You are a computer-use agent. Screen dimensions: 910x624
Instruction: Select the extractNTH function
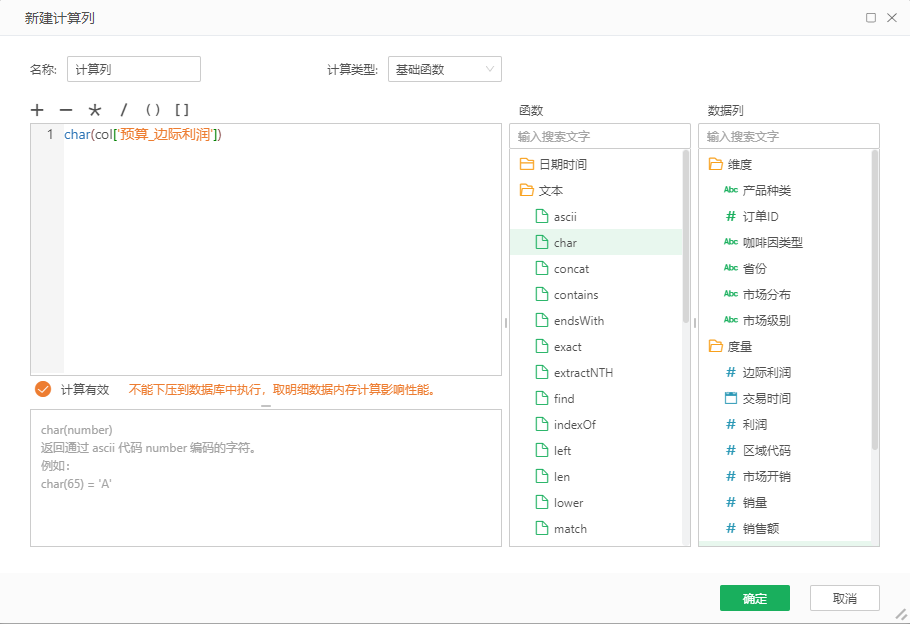point(583,372)
